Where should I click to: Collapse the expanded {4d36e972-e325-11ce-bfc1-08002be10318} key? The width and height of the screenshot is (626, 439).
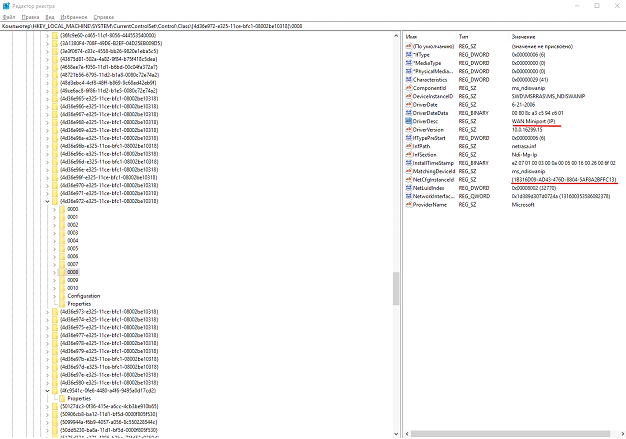pyautogui.click(x=50, y=202)
